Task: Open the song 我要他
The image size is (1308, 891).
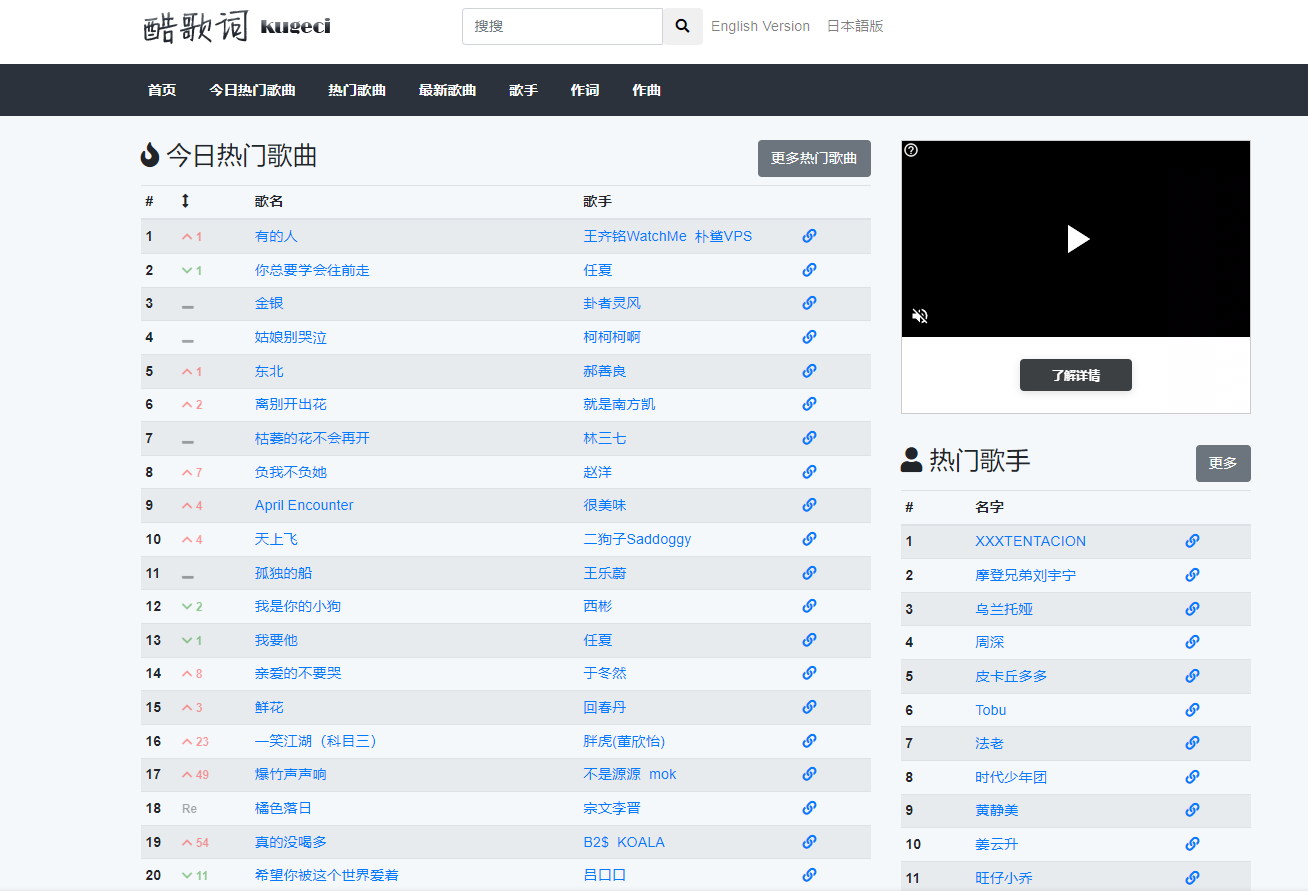Action: 276,640
